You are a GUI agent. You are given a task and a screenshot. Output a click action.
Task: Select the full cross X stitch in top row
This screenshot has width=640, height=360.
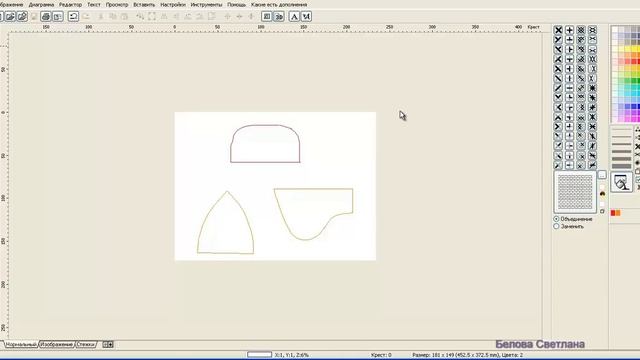(x=558, y=30)
